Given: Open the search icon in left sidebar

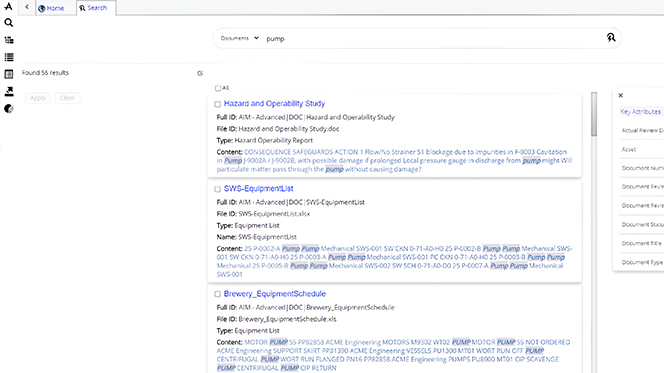Looking at the screenshot, I should [x=8, y=22].
